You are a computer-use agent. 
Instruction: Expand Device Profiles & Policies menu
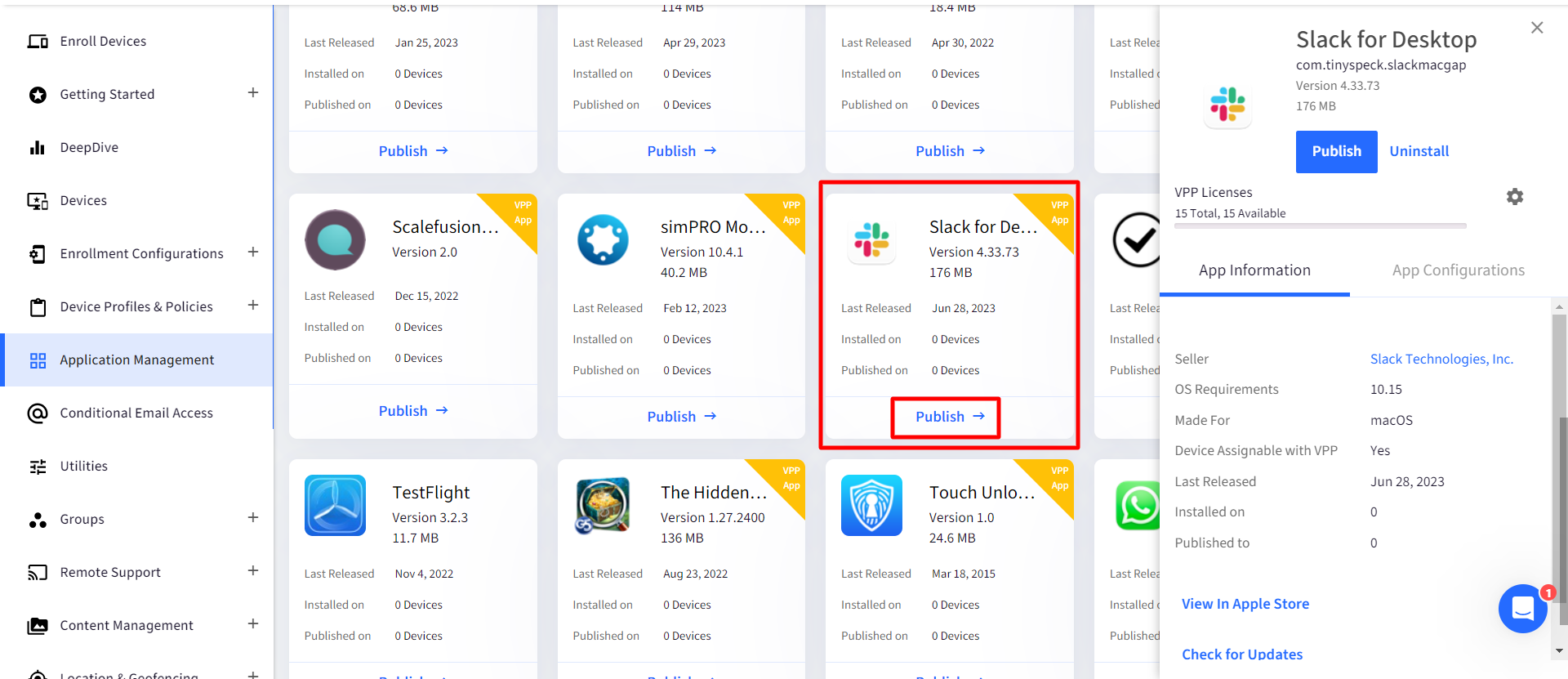(253, 306)
